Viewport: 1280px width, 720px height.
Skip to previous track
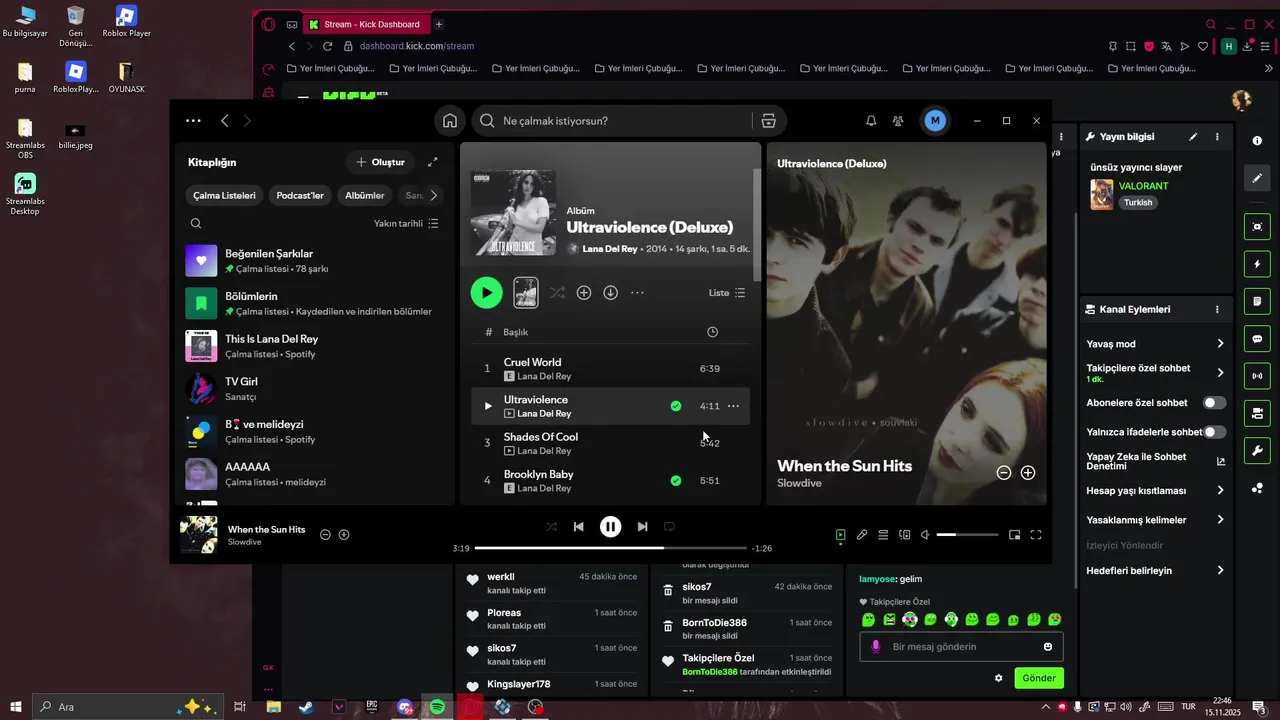(x=578, y=527)
